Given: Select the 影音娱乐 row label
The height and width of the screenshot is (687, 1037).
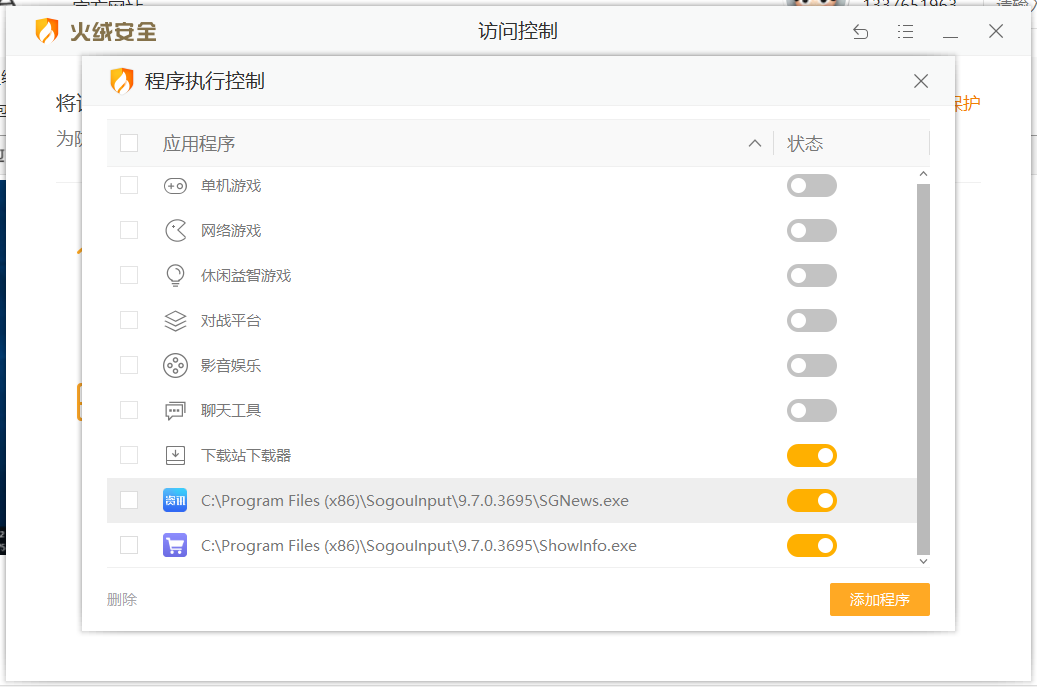Looking at the screenshot, I should [231, 366].
